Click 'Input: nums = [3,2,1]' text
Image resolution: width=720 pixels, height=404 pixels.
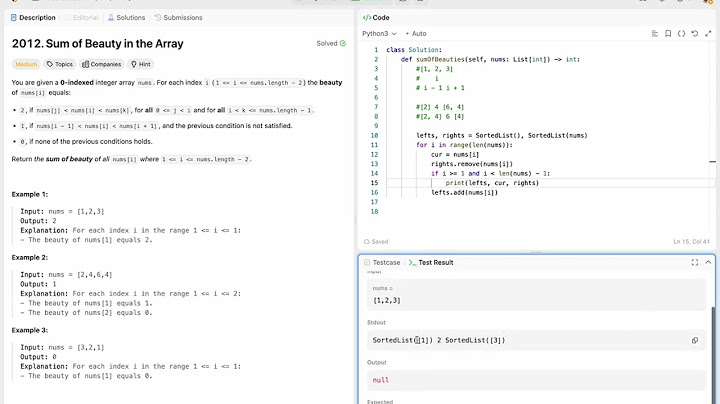[x=62, y=348]
